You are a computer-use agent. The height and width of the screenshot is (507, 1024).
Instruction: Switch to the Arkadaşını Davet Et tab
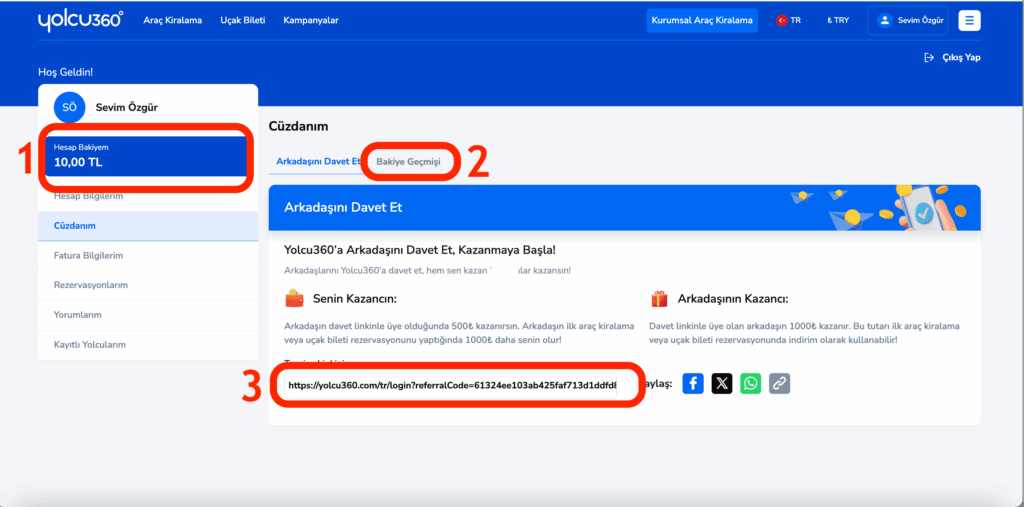[318, 161]
